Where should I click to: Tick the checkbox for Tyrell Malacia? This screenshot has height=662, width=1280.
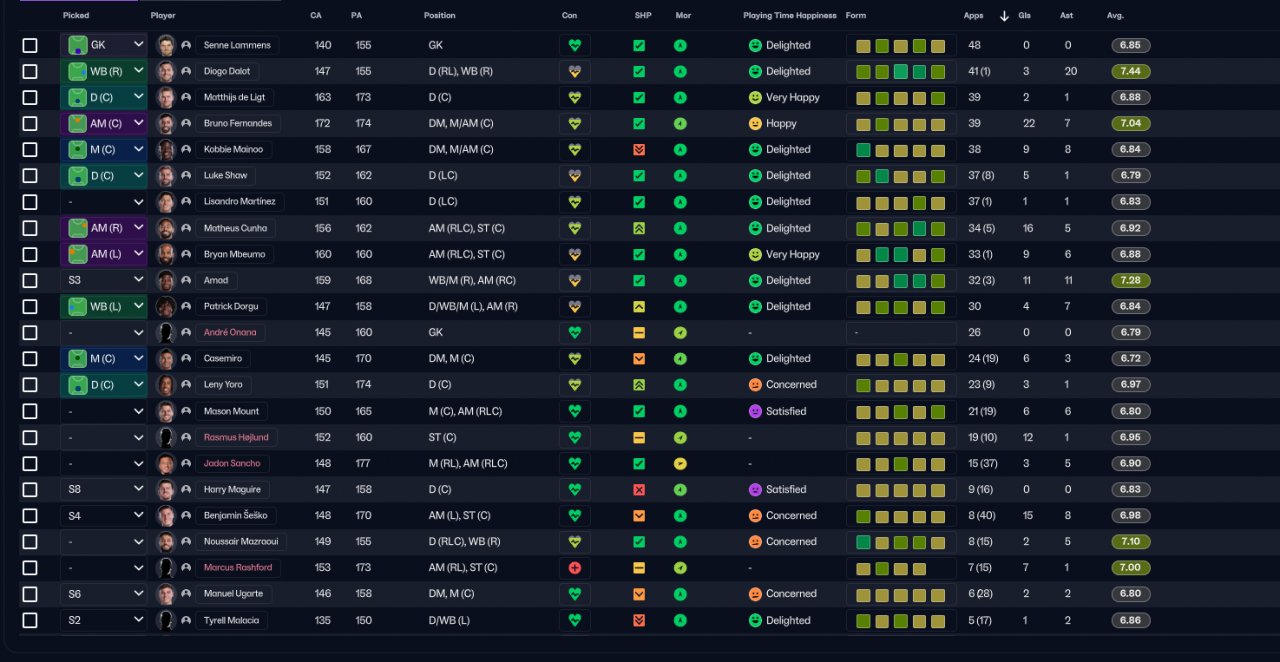[30, 620]
